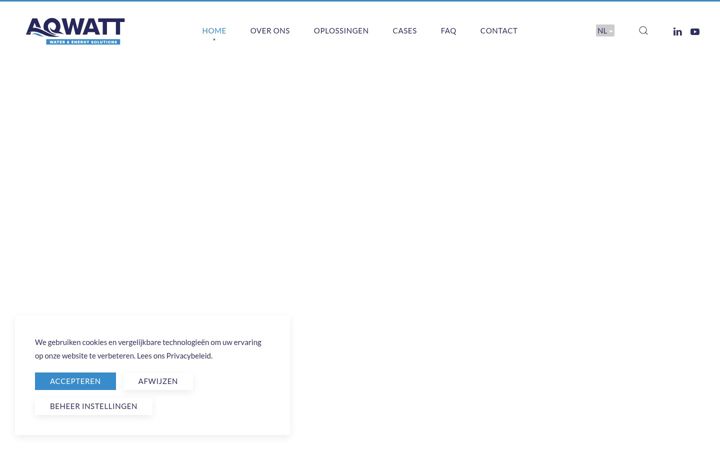The image size is (720, 450).
Task: Open the YouTube channel icon
Action: (695, 32)
